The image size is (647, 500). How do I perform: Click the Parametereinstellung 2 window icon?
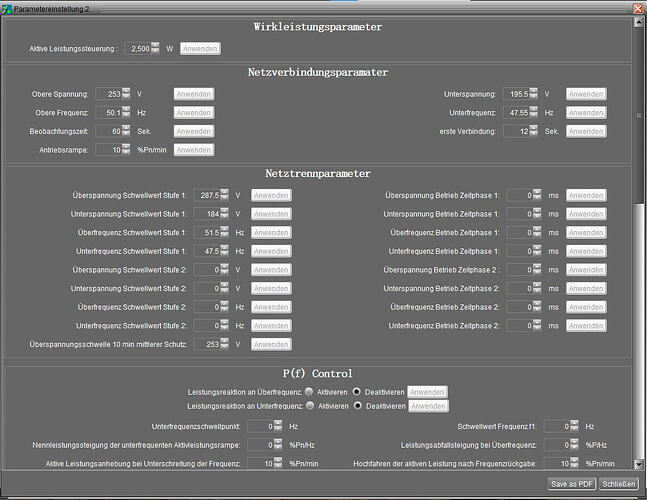coord(6,9)
